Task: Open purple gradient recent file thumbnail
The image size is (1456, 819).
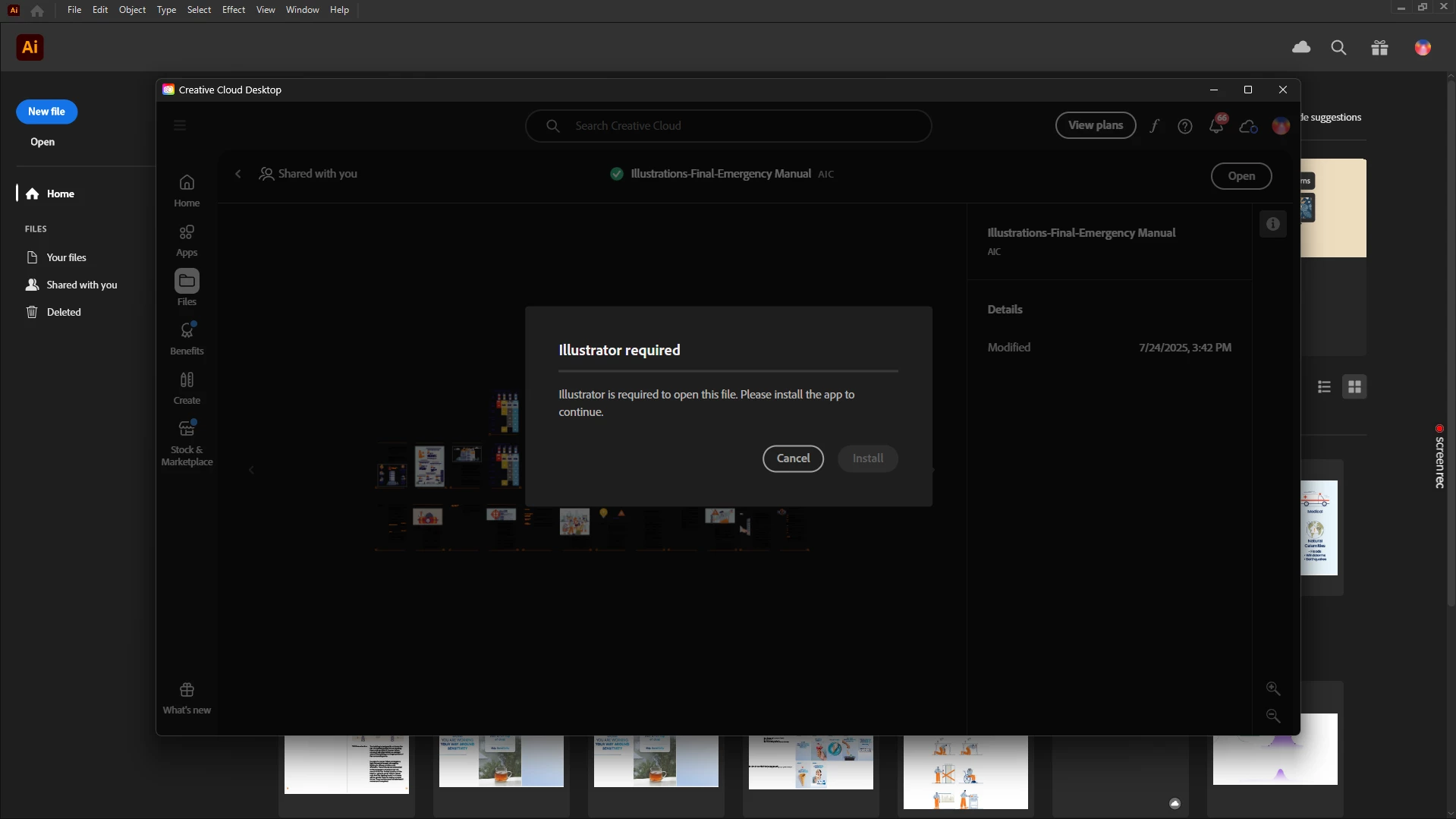Action: point(1275,749)
